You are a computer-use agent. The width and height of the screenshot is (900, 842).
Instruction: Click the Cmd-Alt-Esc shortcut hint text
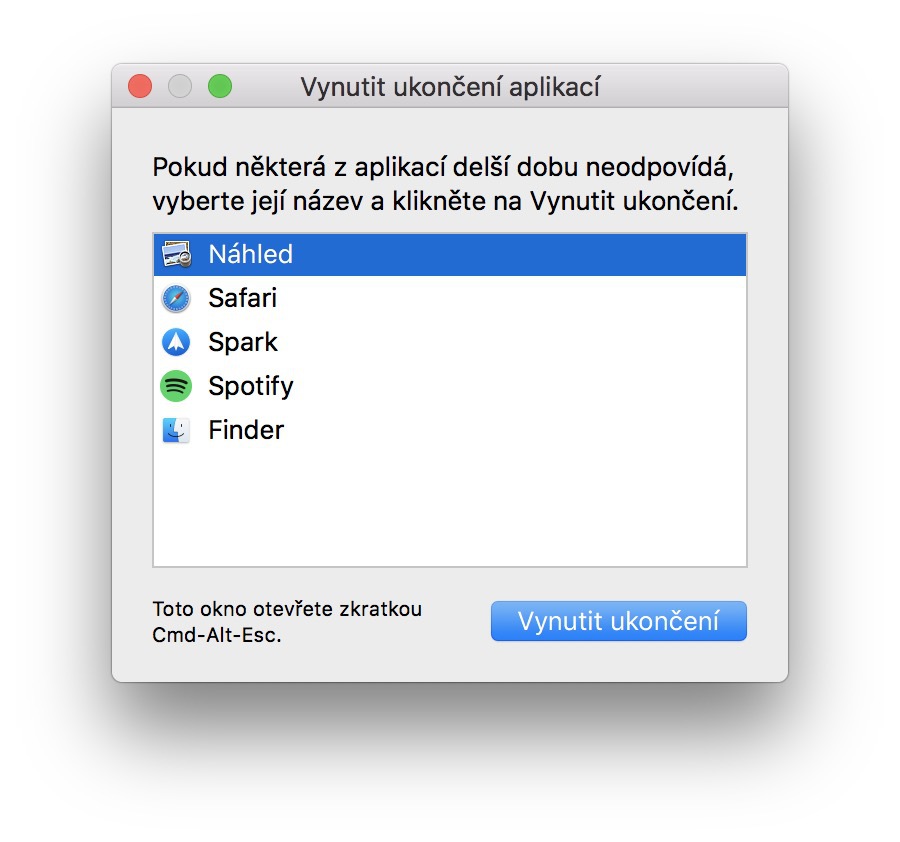[217, 634]
